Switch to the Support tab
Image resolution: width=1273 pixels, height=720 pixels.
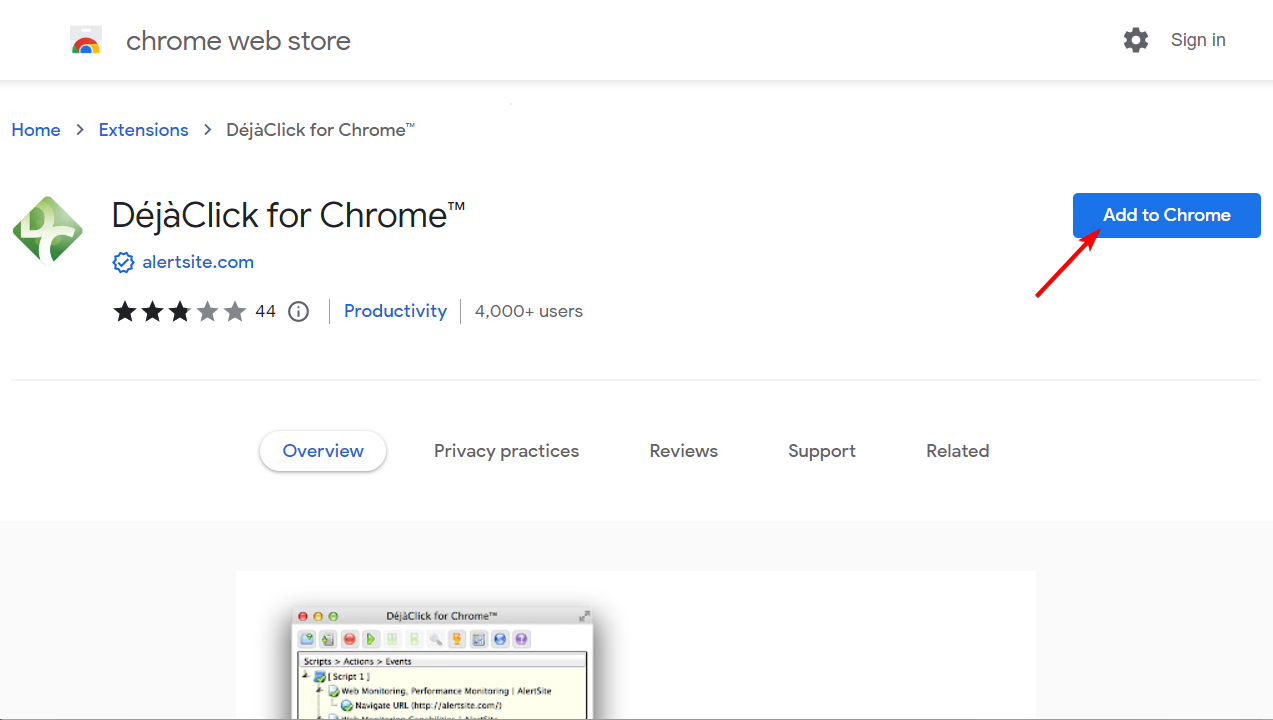[x=821, y=451]
